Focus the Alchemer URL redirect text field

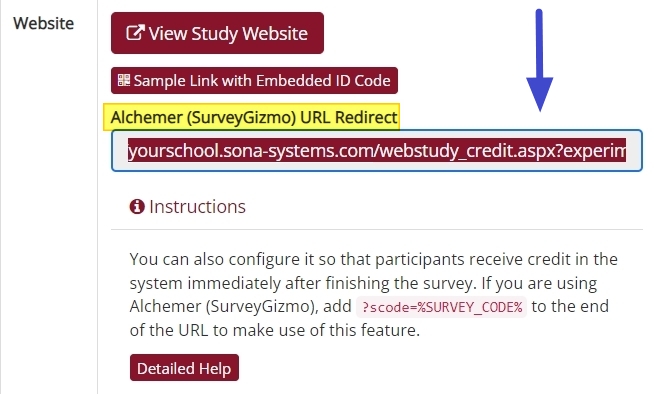point(377,151)
